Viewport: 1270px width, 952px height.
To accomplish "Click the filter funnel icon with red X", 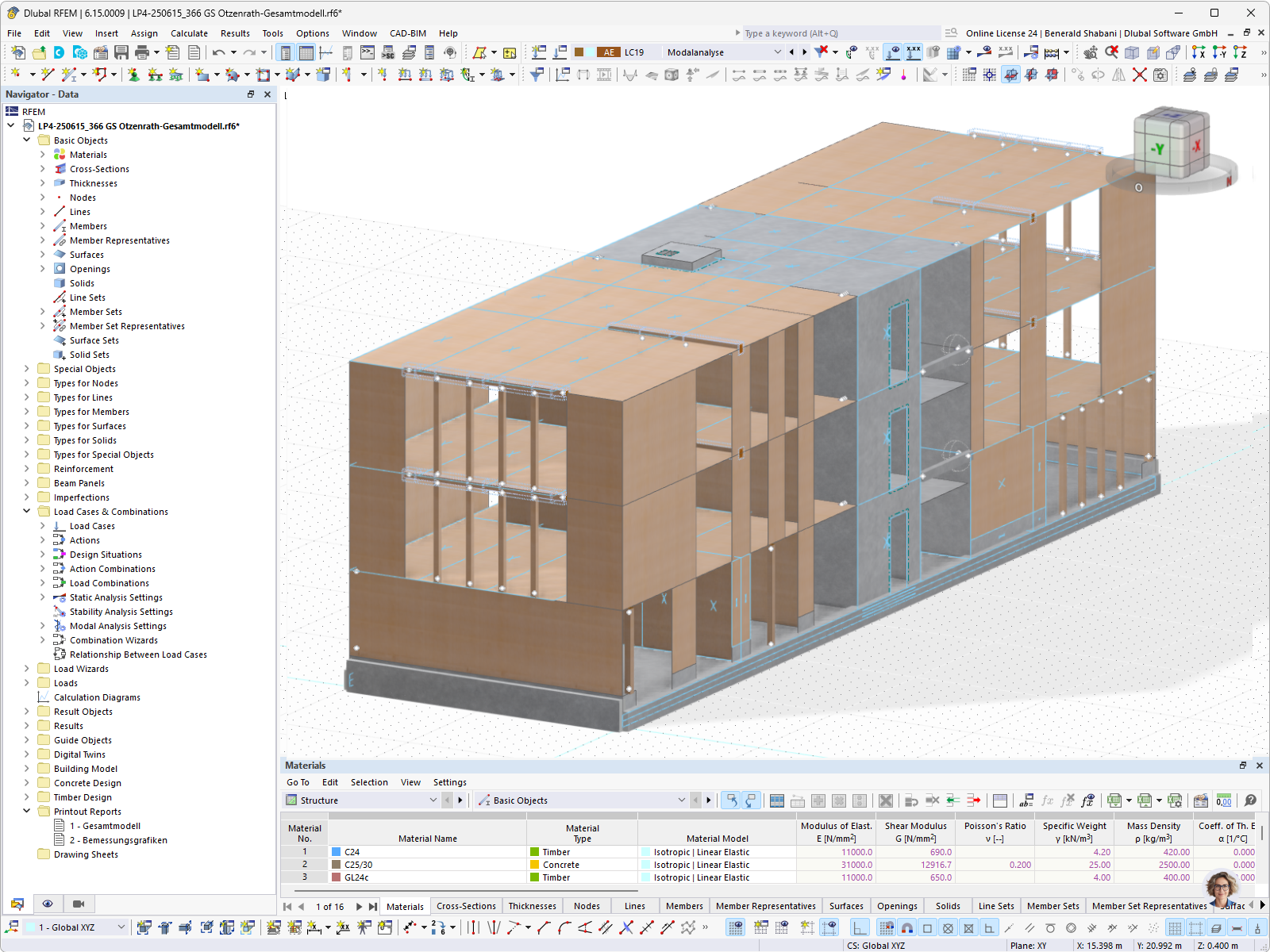I will pos(822,52).
